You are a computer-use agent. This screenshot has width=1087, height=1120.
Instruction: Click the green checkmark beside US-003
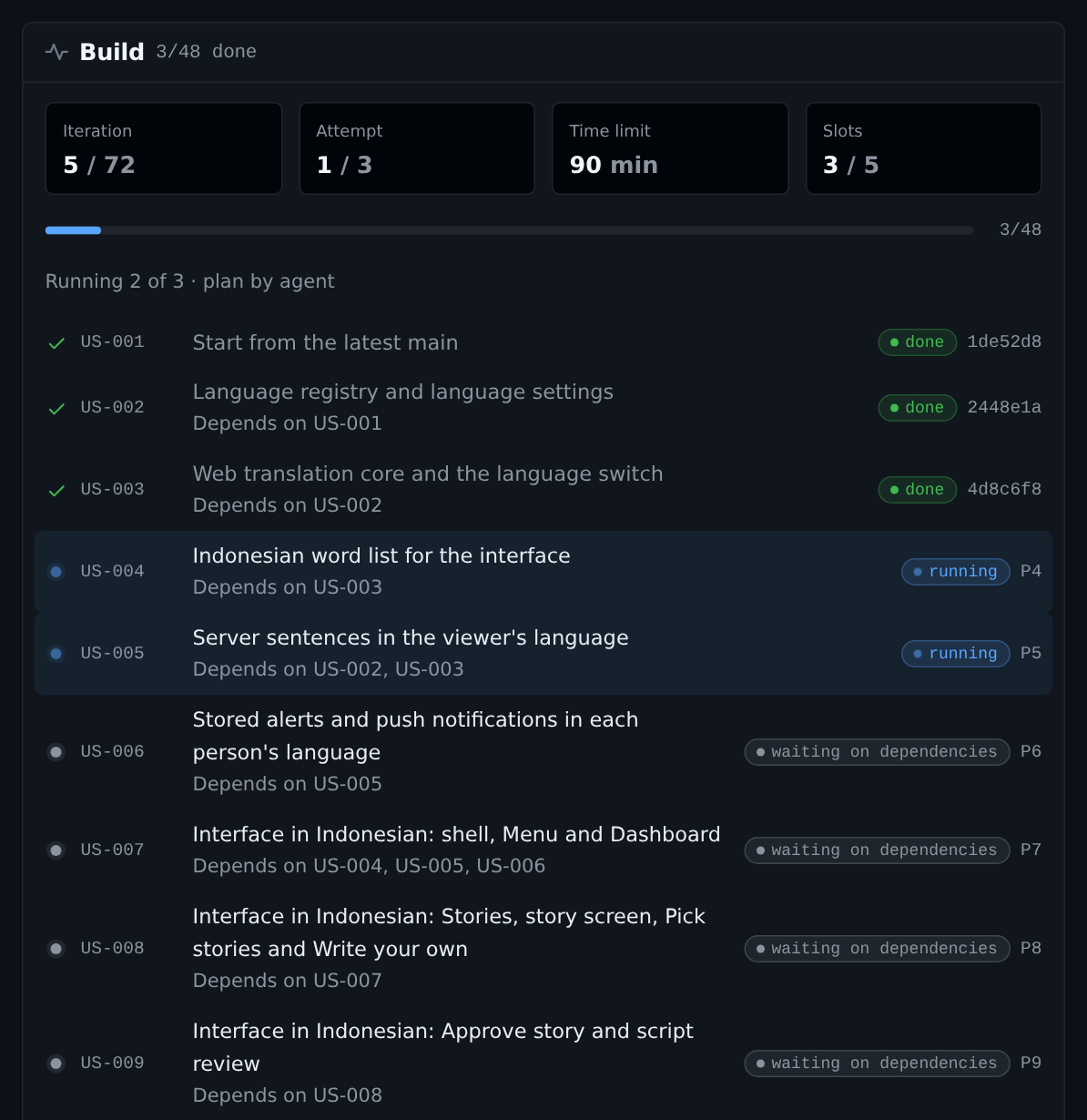[56, 490]
